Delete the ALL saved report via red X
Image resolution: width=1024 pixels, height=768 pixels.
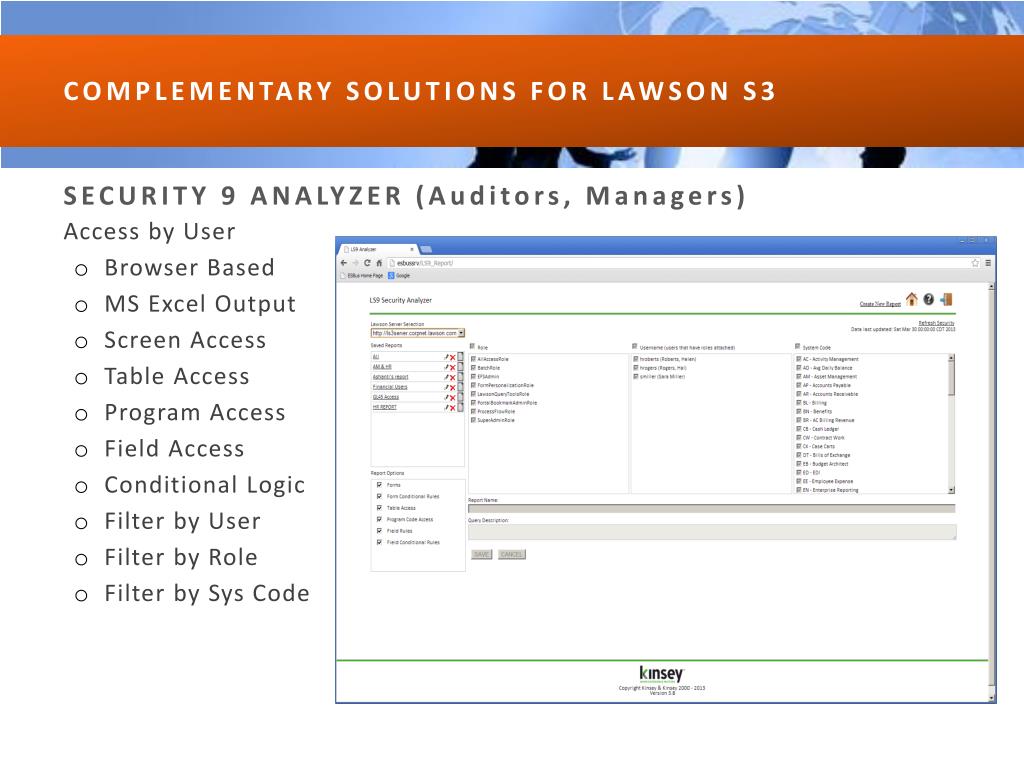pyautogui.click(x=453, y=357)
